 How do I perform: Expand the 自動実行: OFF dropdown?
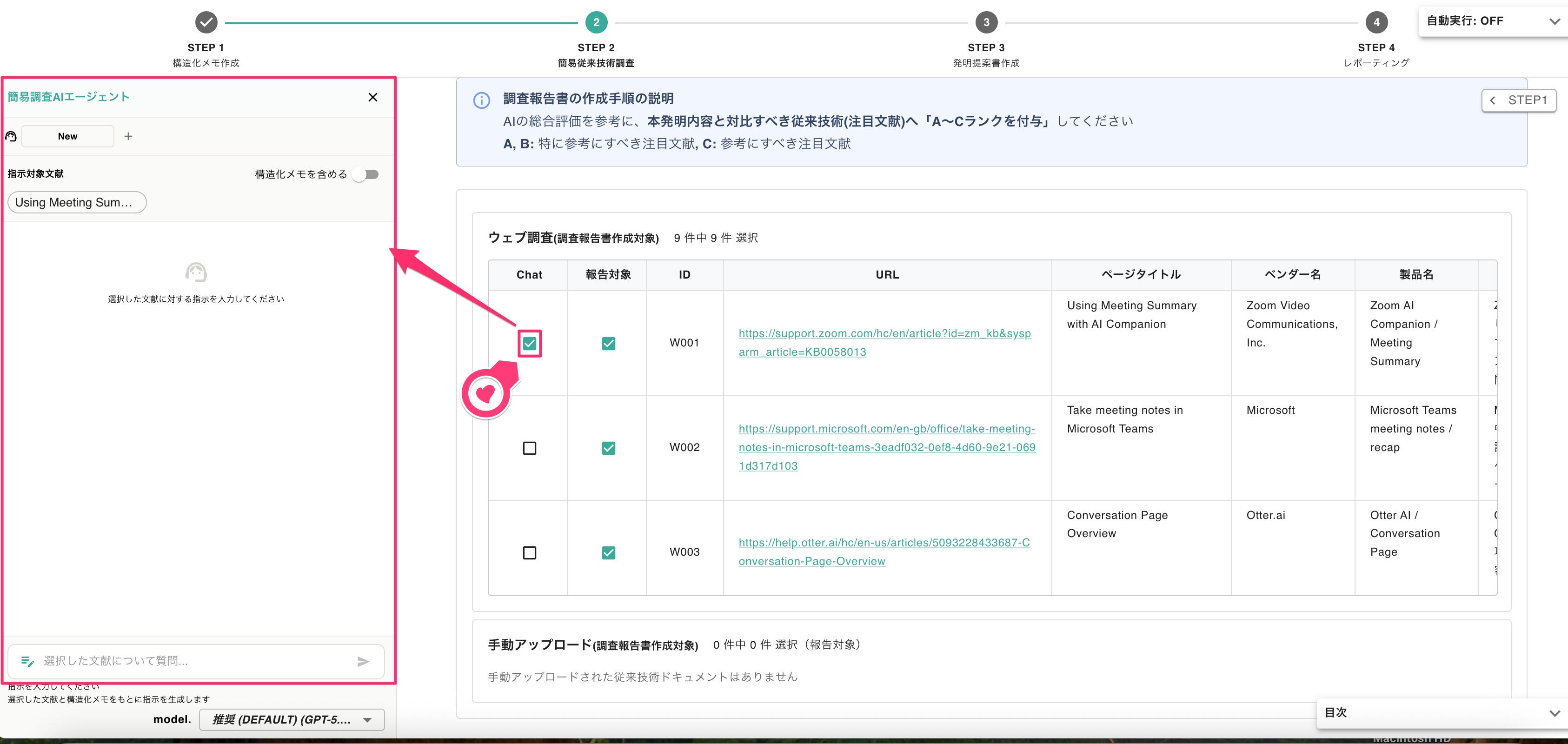pyautogui.click(x=1493, y=21)
